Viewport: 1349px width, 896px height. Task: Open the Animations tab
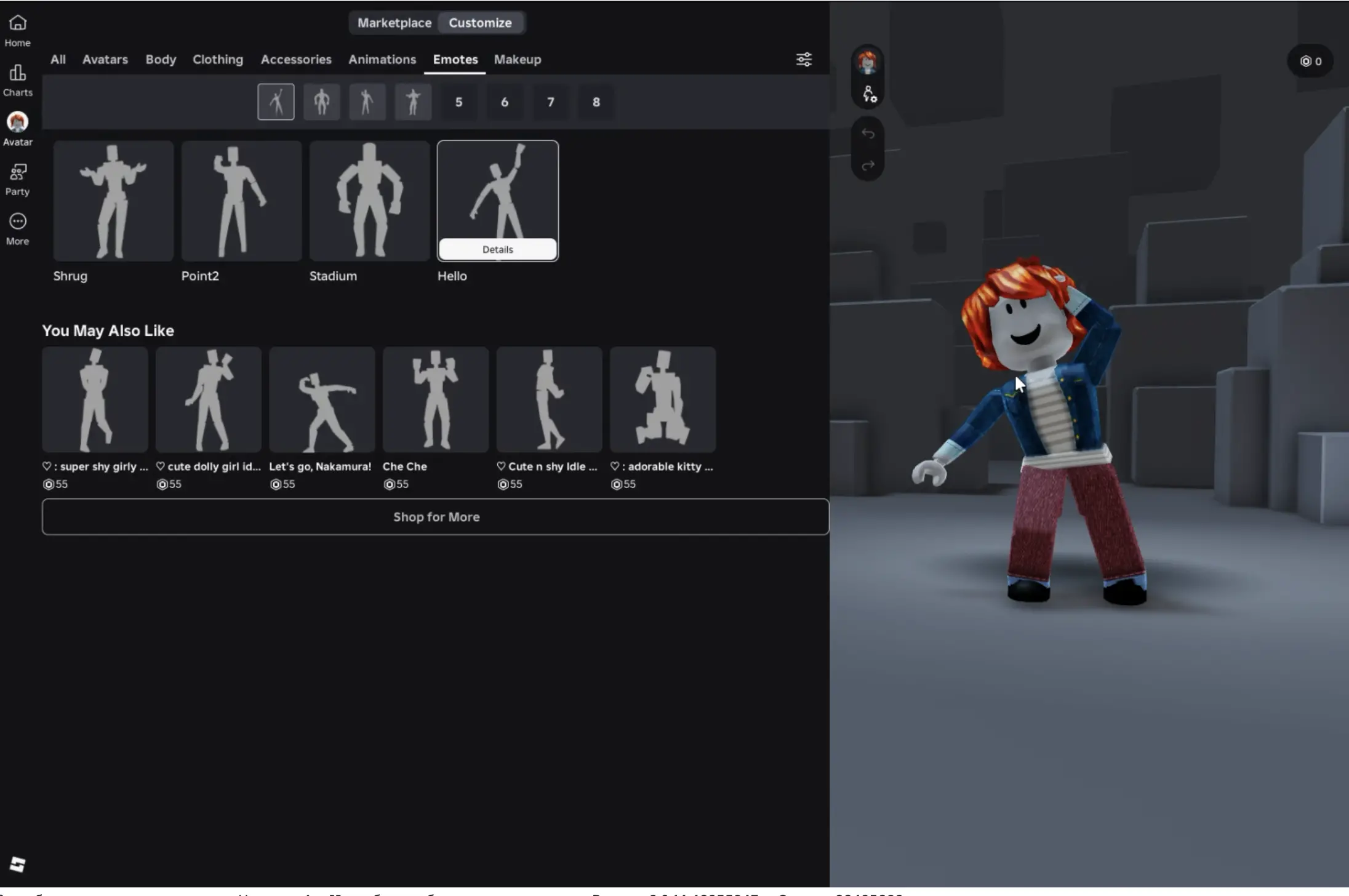tap(382, 60)
